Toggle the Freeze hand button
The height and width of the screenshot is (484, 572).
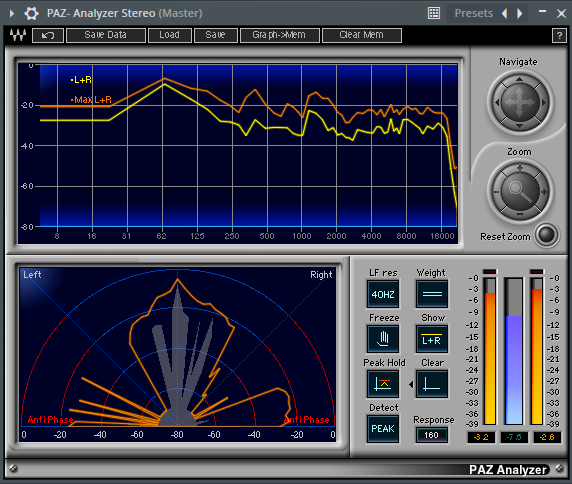383,339
